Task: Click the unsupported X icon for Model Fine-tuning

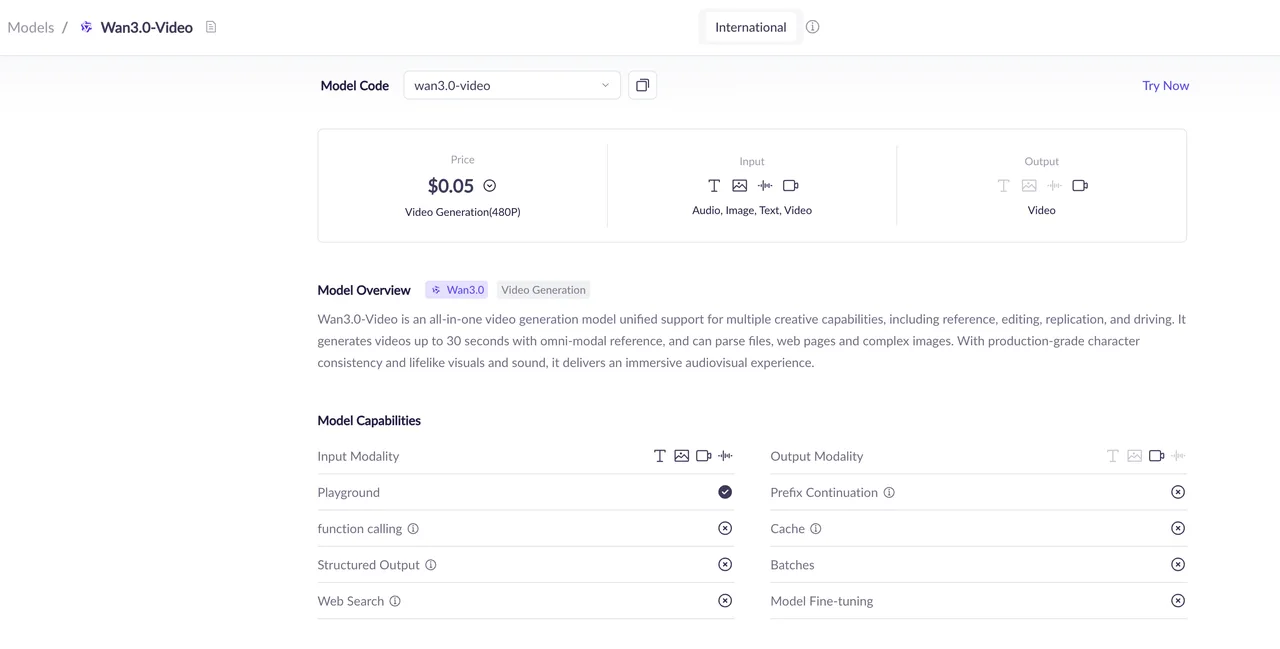Action: [x=1178, y=601]
